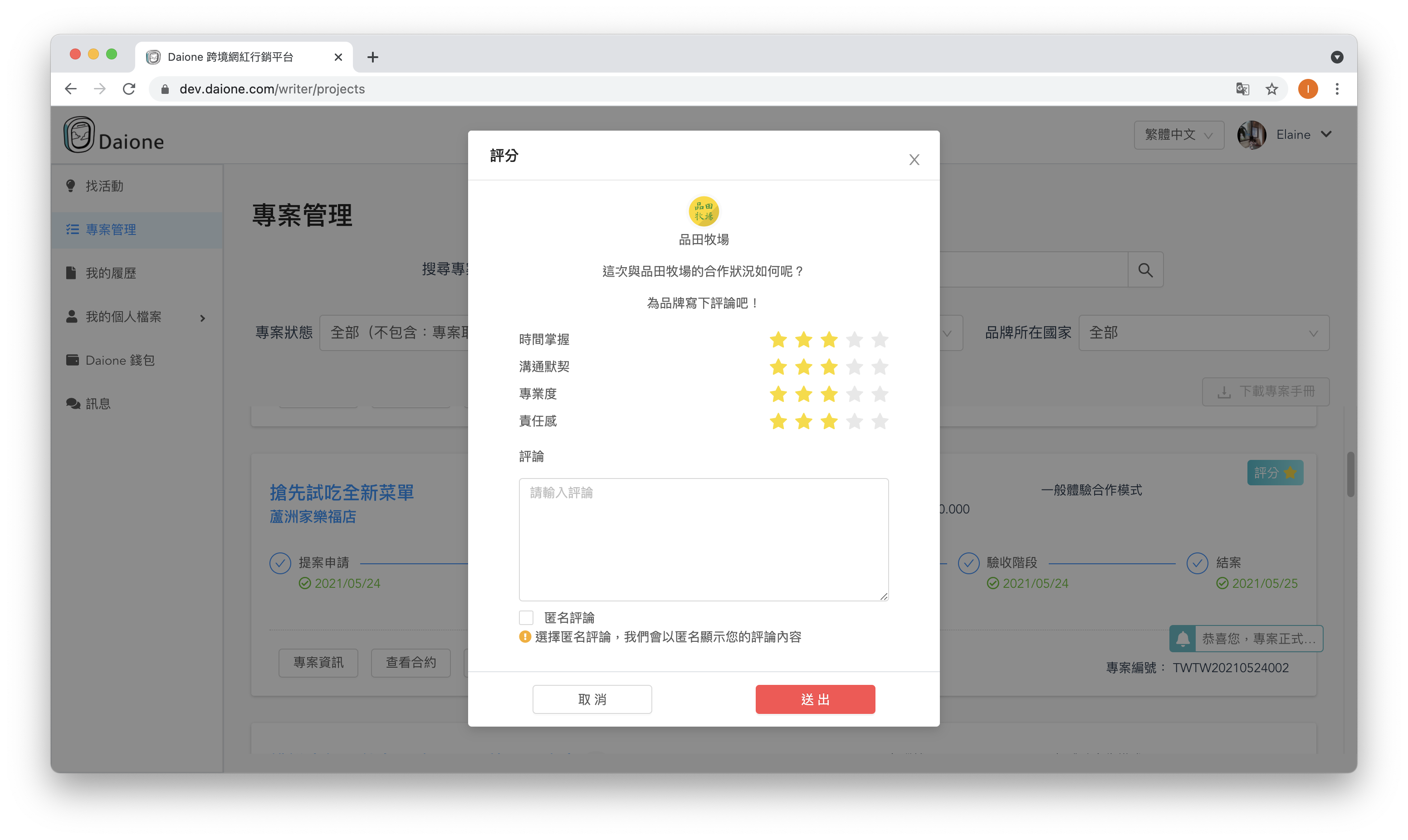Enable the 匿名評論 checkbox
Viewport: 1408px width, 840px height.
click(526, 618)
